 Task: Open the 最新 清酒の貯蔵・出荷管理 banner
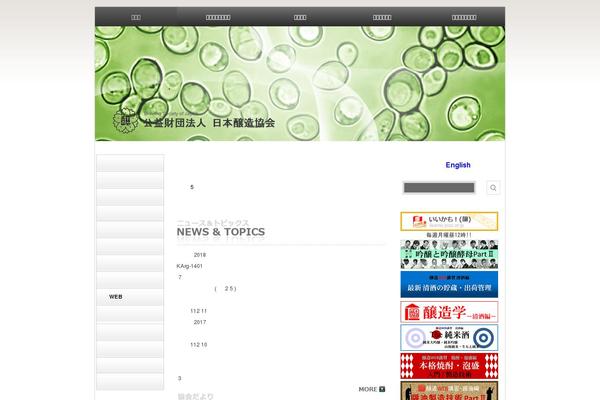tap(449, 284)
